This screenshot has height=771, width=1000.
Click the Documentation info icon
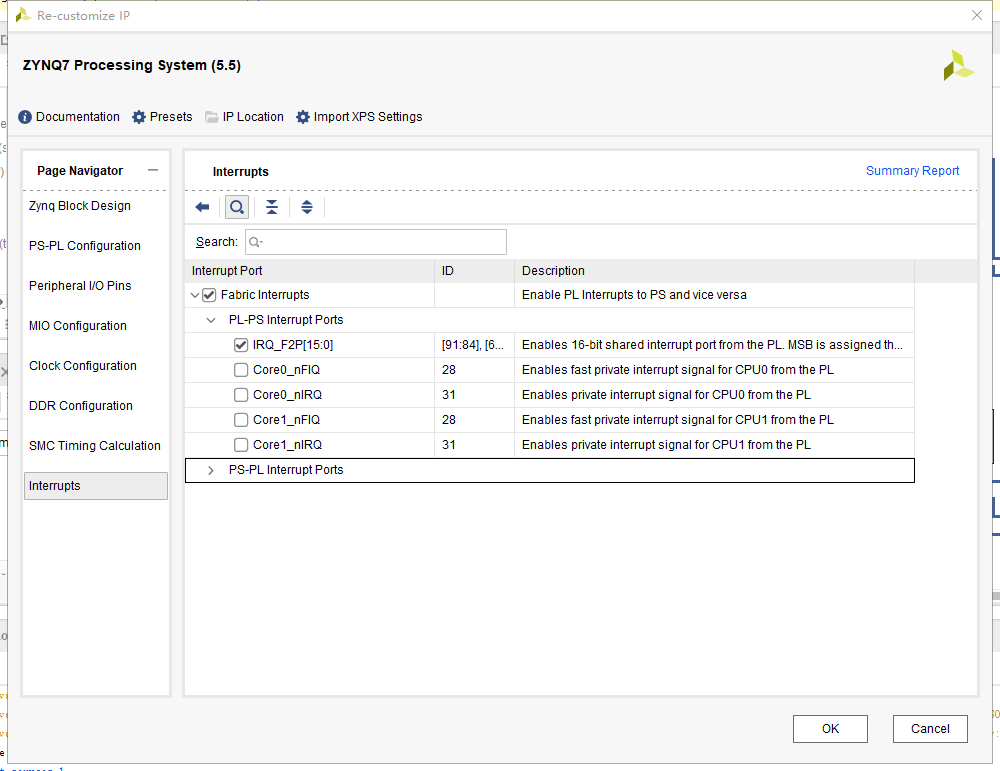pyautogui.click(x=25, y=117)
